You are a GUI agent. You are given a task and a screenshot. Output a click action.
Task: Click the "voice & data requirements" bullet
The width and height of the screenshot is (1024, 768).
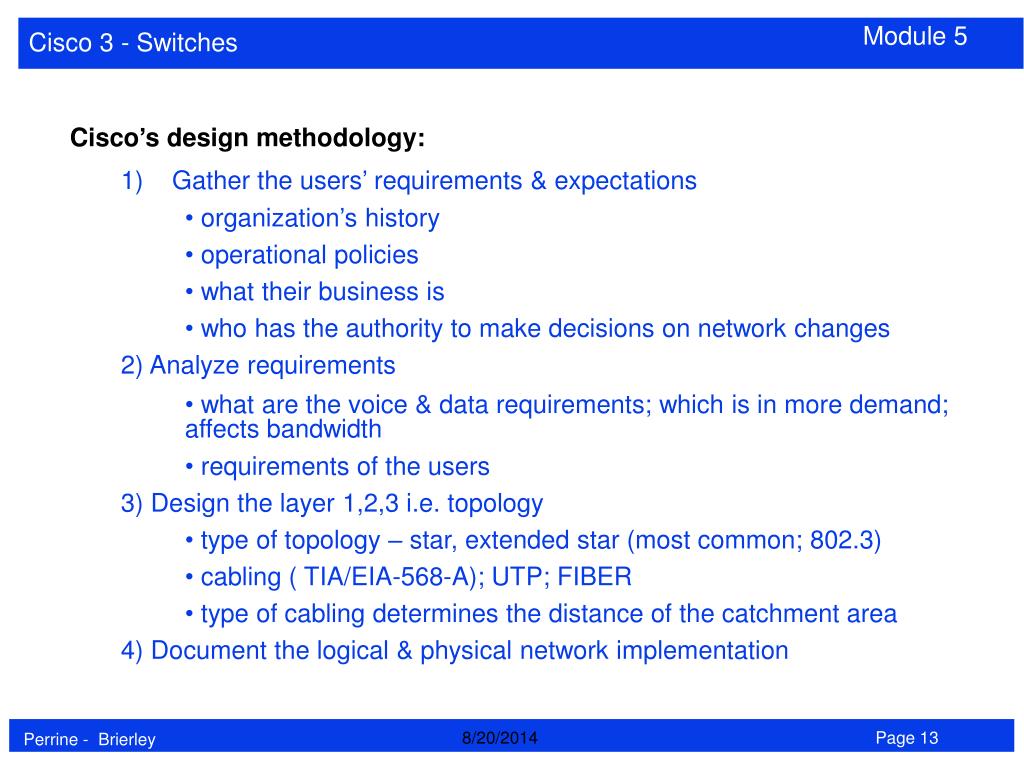pyautogui.click(x=573, y=404)
